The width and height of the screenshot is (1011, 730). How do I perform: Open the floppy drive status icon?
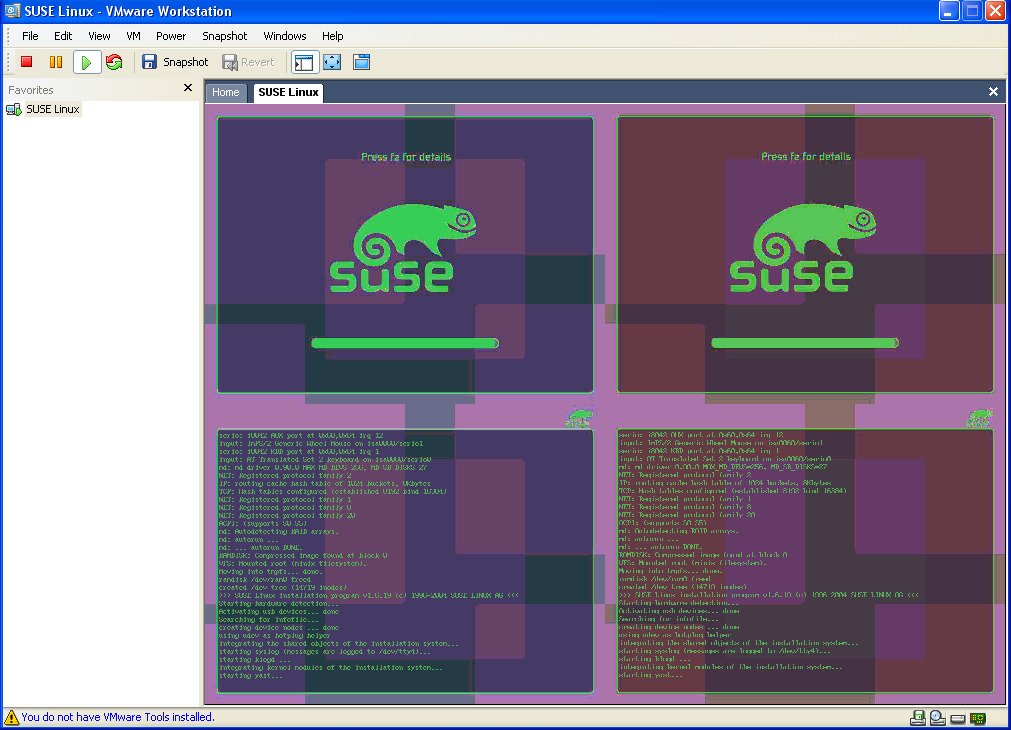[917, 717]
